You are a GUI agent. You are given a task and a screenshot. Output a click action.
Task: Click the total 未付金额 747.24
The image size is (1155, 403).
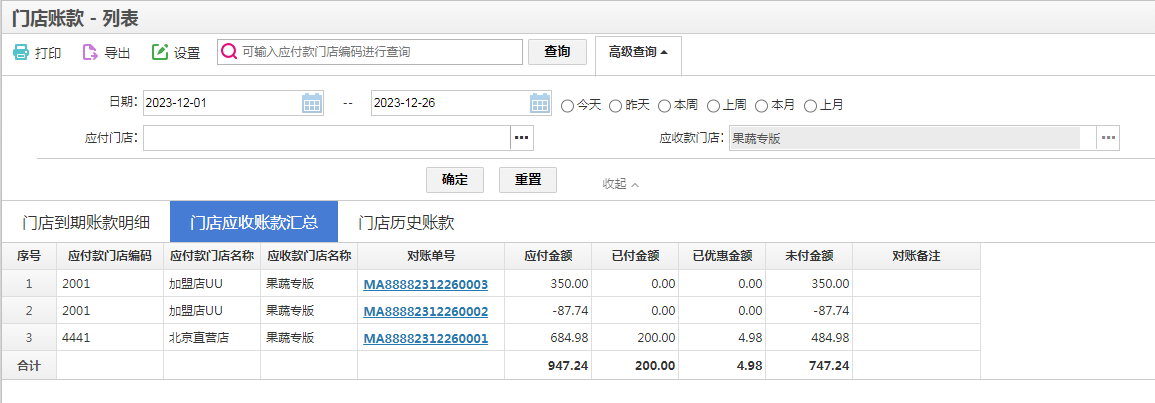[x=828, y=365]
